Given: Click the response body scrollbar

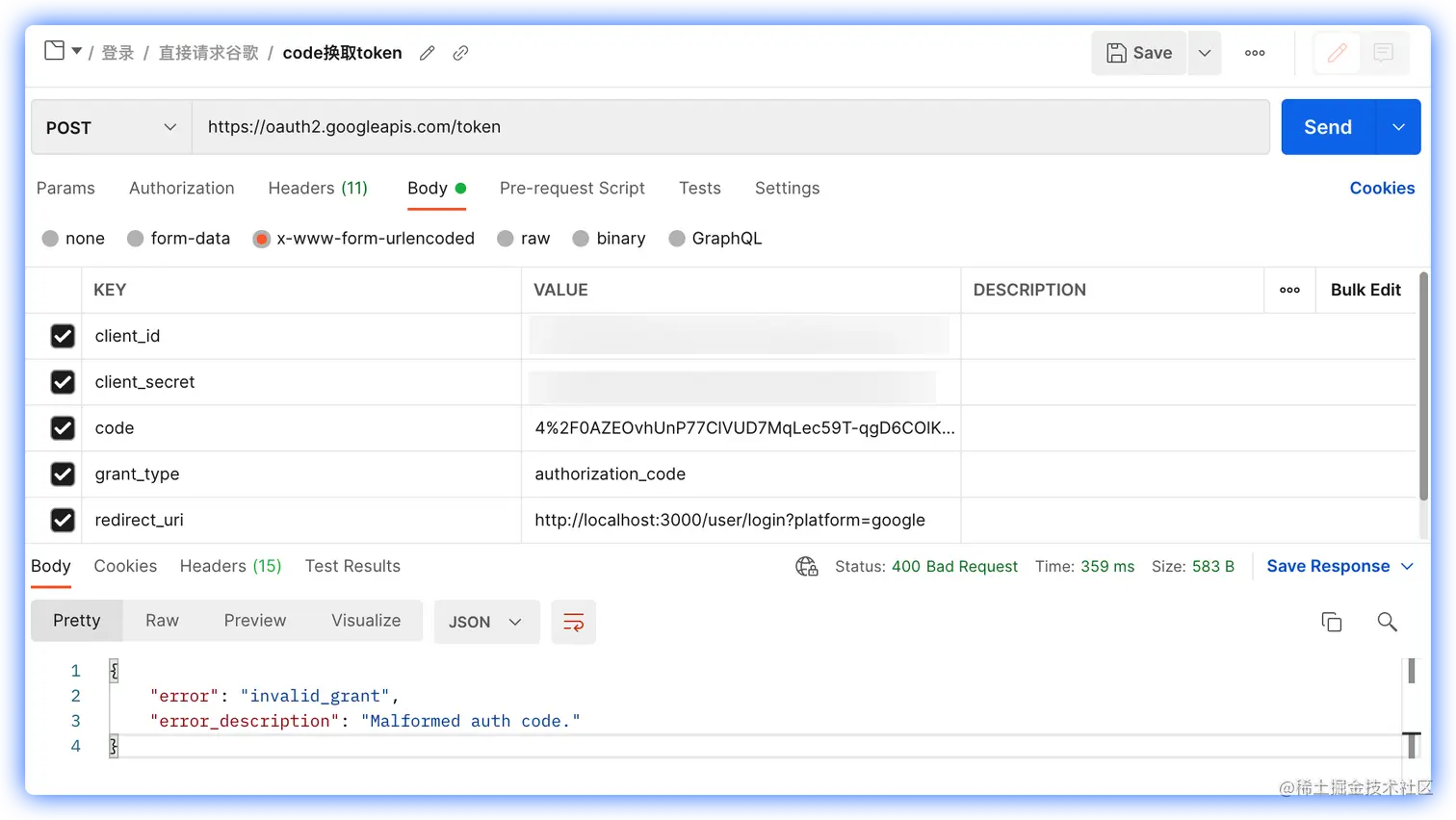Looking at the screenshot, I should [1412, 671].
